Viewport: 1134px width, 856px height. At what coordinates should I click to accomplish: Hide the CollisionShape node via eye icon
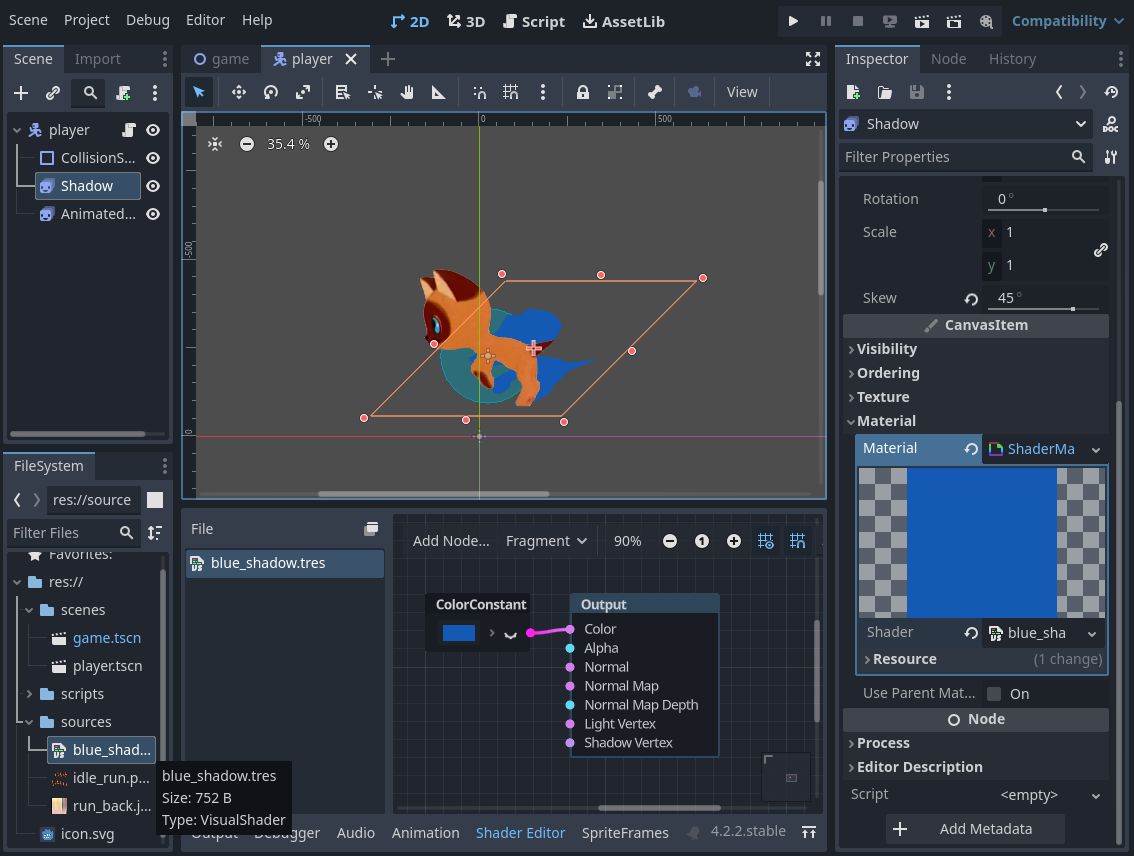pyautogui.click(x=153, y=158)
